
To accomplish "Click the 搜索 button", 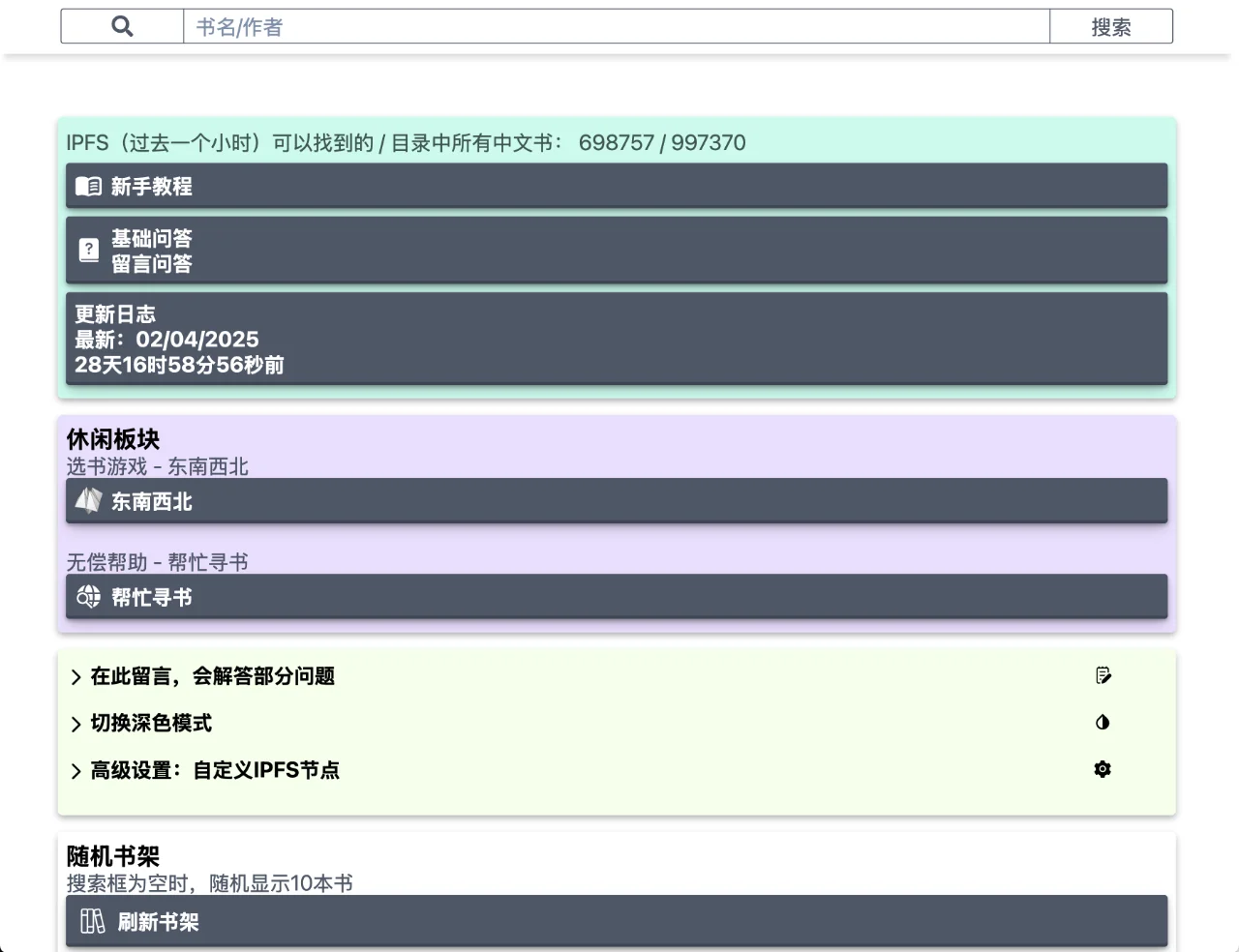I will pos(1111,26).
